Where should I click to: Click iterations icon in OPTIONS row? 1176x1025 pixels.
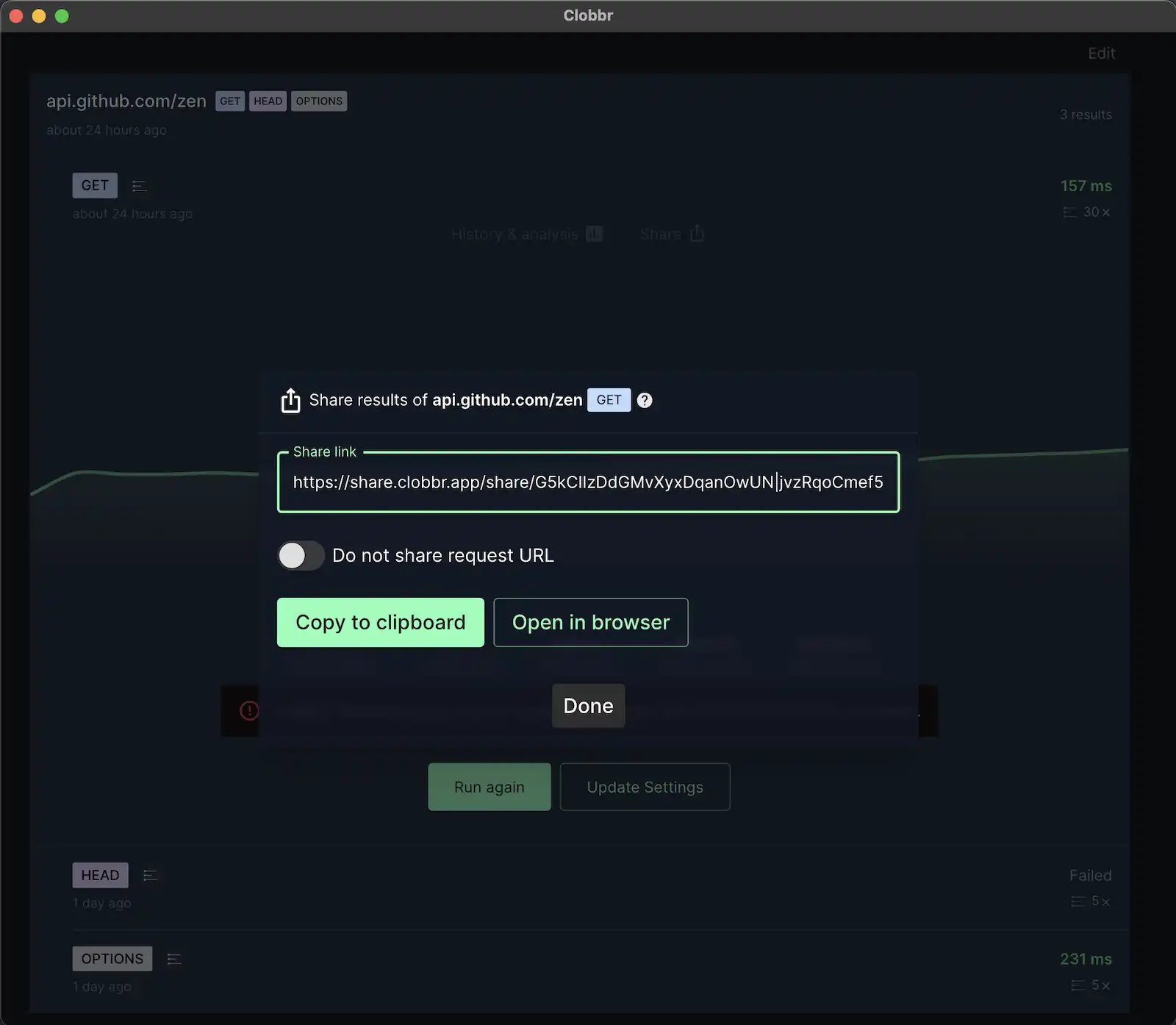coord(1078,985)
